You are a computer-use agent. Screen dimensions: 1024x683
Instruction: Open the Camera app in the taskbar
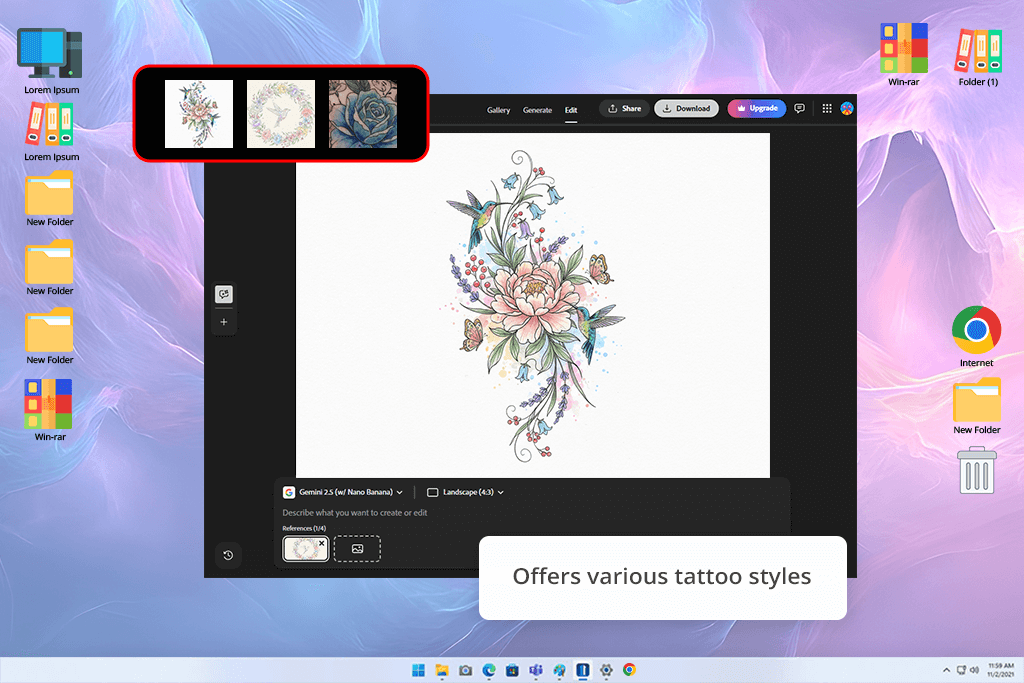pyautogui.click(x=466, y=670)
